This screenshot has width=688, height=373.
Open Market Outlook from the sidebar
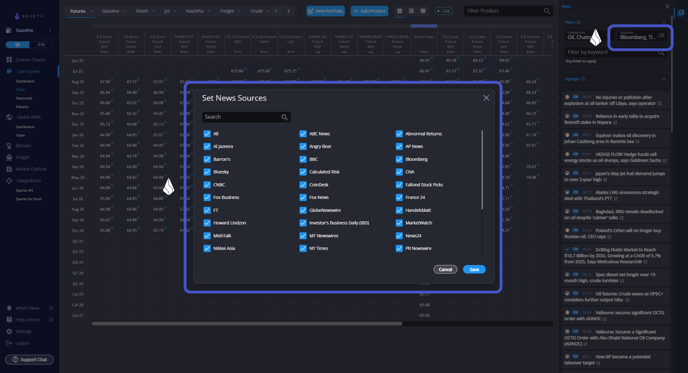(x=26, y=169)
